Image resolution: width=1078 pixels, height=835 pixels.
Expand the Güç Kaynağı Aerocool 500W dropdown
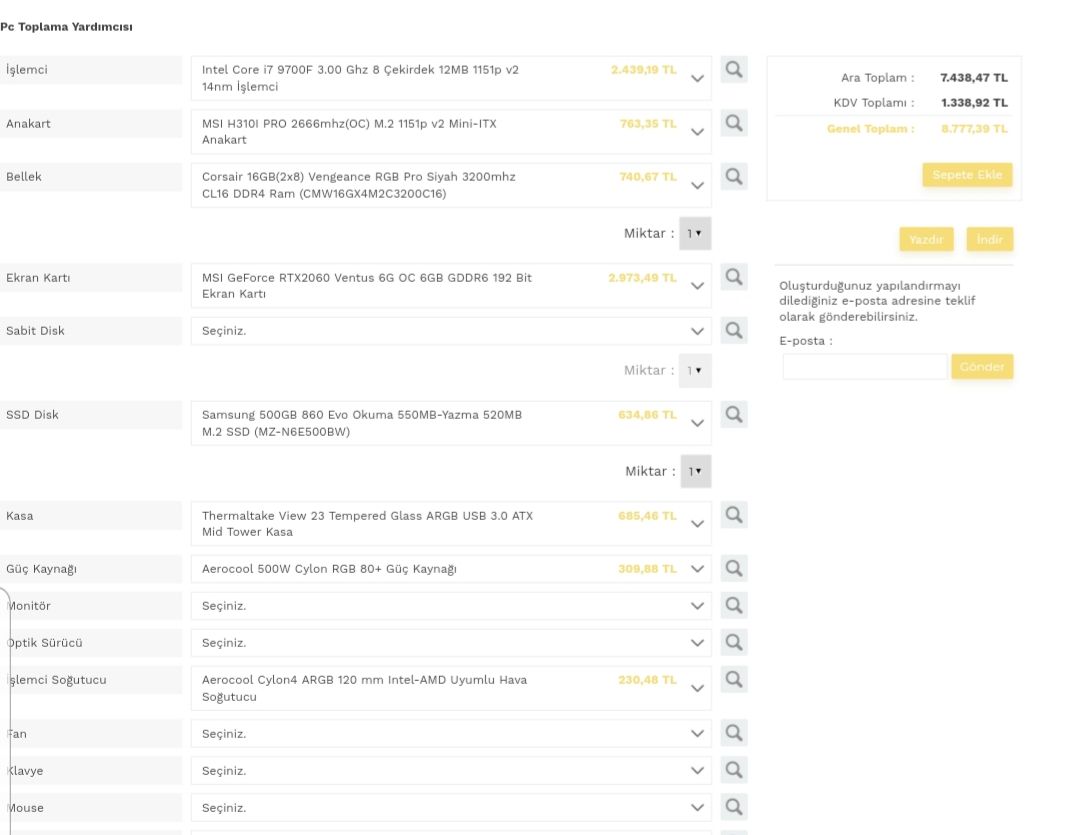click(451, 569)
